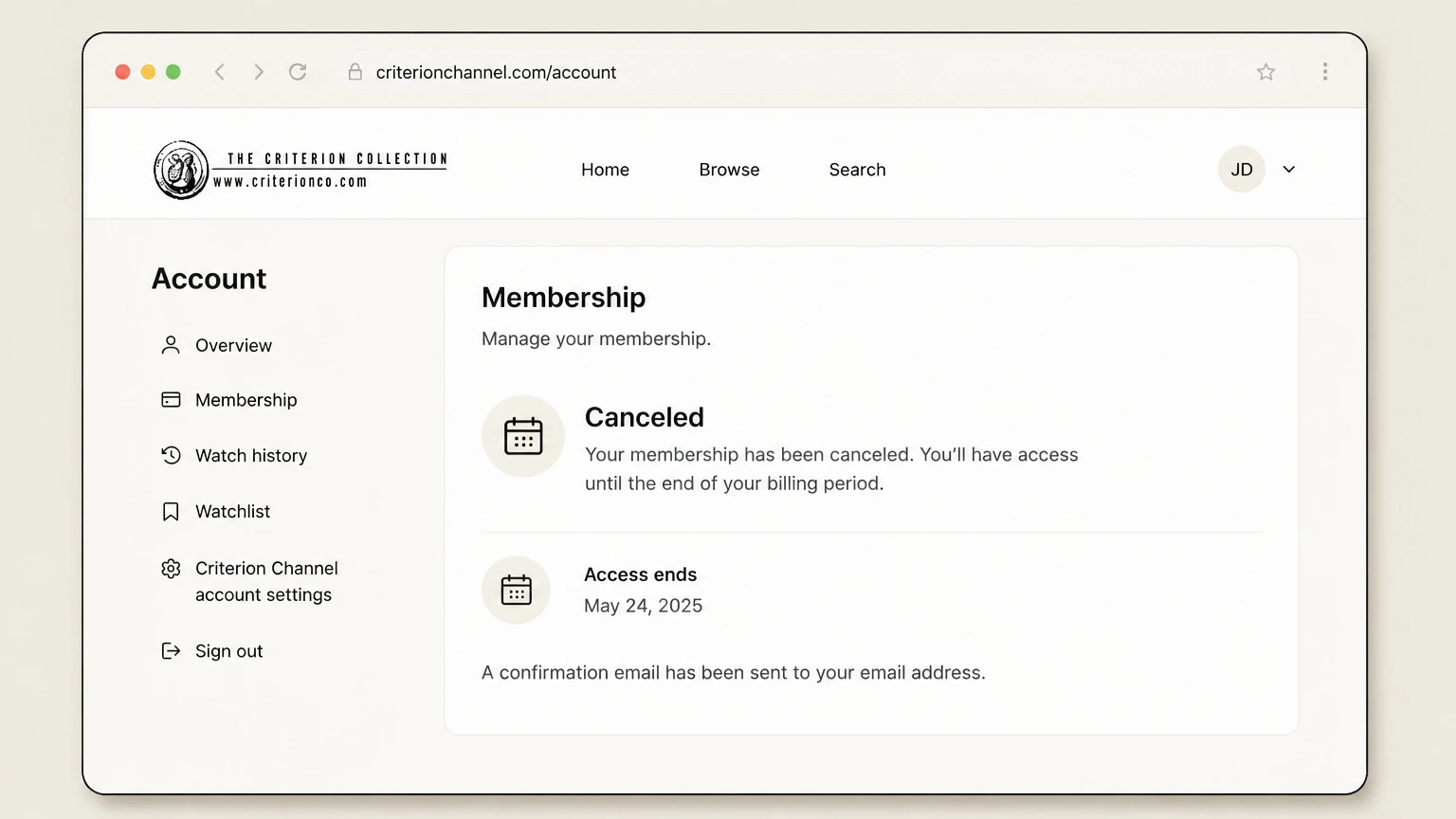Open Watchlist from the sidebar
Viewport: 1456px width, 819px height.
point(233,511)
